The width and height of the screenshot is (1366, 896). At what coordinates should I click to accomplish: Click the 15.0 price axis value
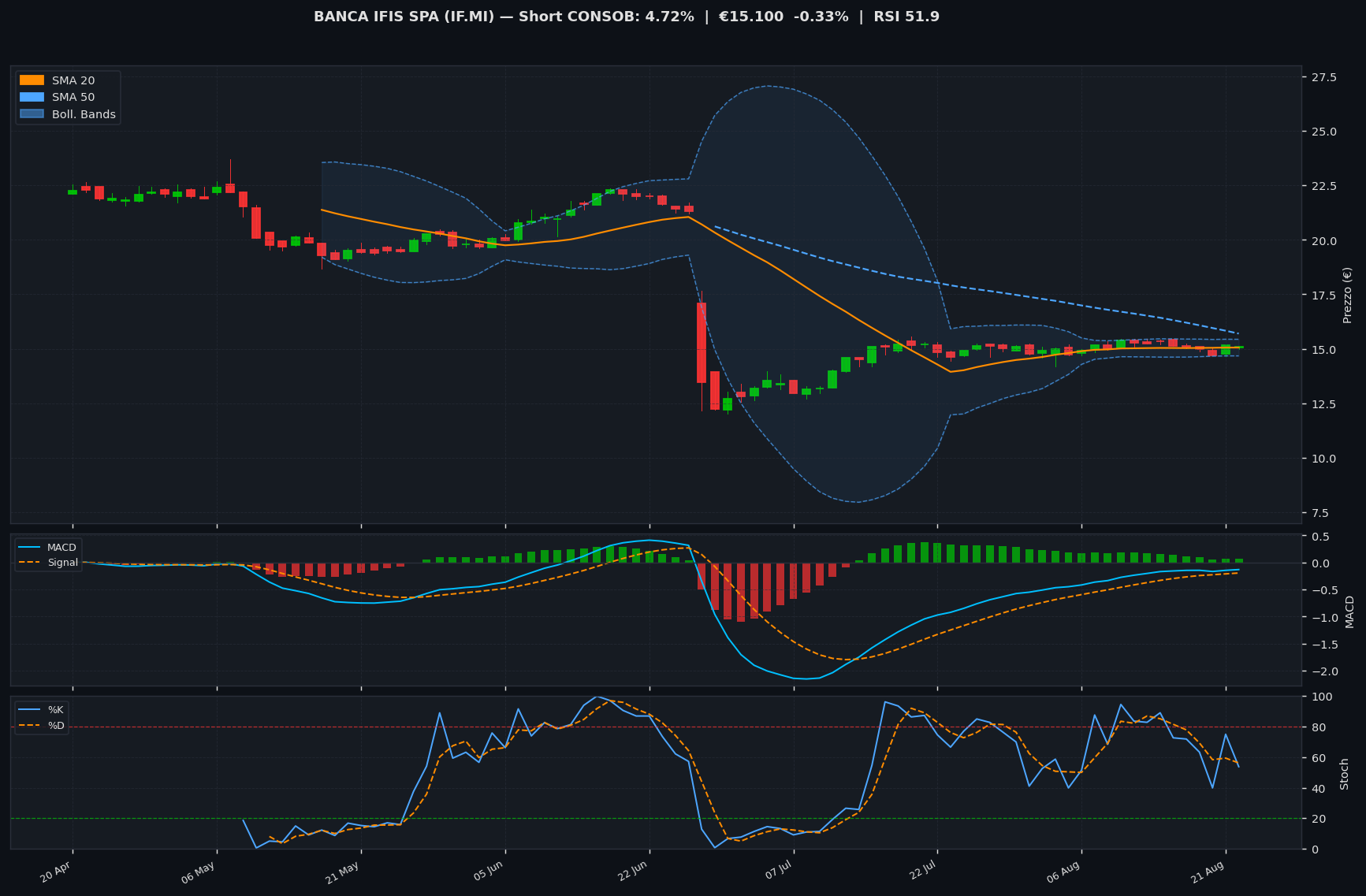pos(1323,350)
